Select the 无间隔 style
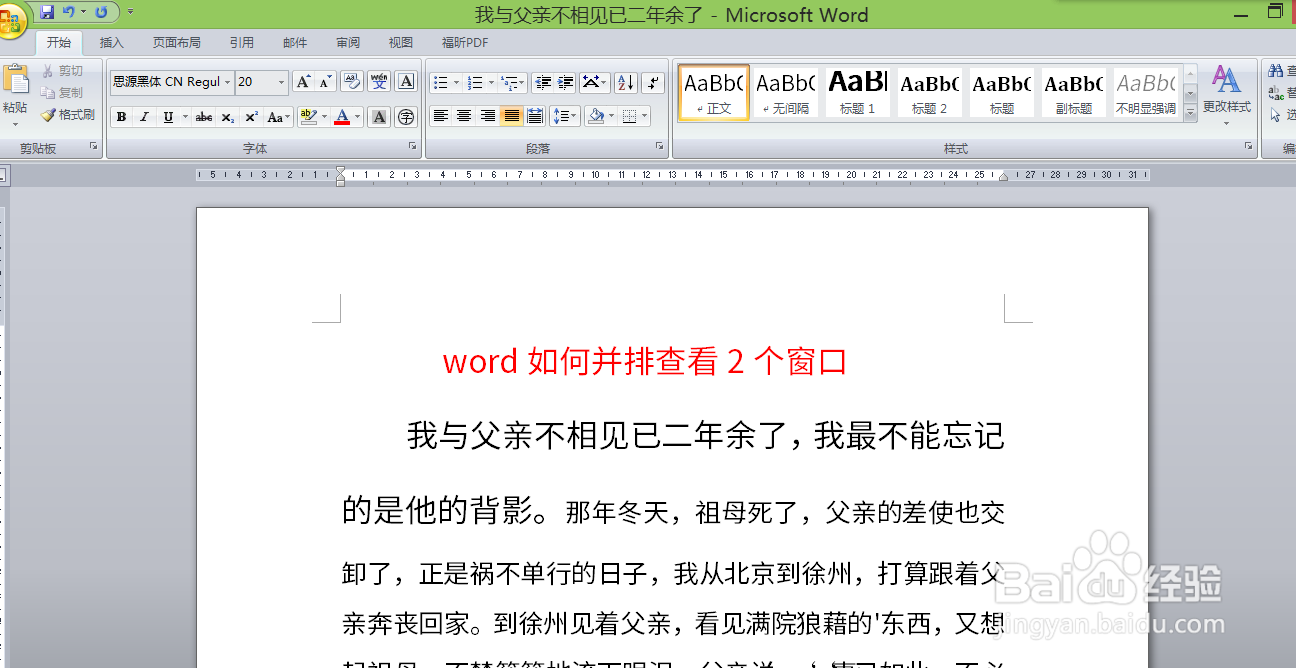This screenshot has width=1296, height=668. coord(786,93)
